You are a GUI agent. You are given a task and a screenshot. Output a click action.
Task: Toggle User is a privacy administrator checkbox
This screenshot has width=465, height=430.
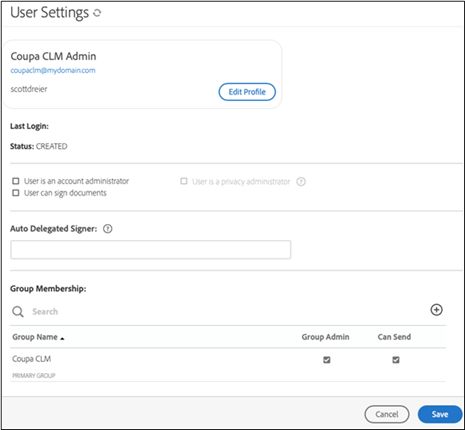pos(184,181)
